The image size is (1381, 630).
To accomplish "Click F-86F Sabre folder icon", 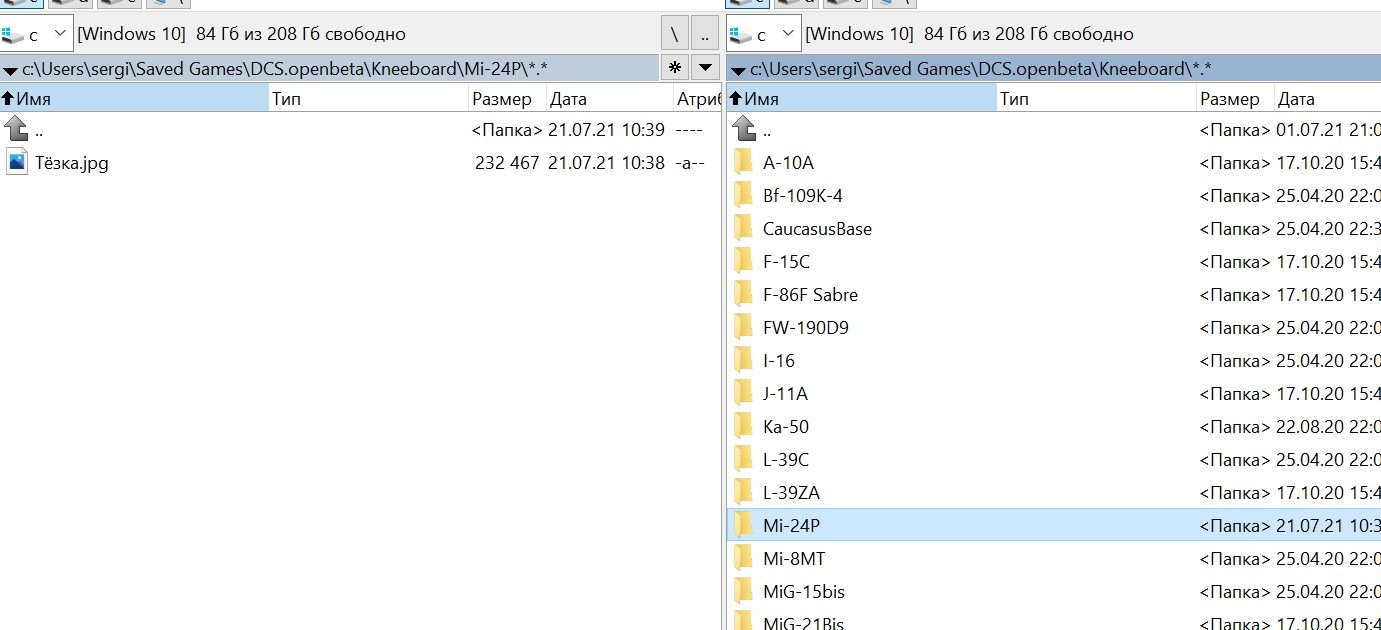I will pyautogui.click(x=743, y=294).
